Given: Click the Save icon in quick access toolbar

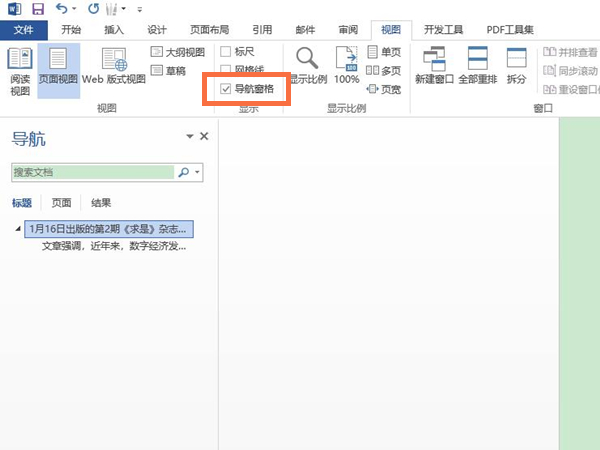Looking at the screenshot, I should (x=38, y=8).
